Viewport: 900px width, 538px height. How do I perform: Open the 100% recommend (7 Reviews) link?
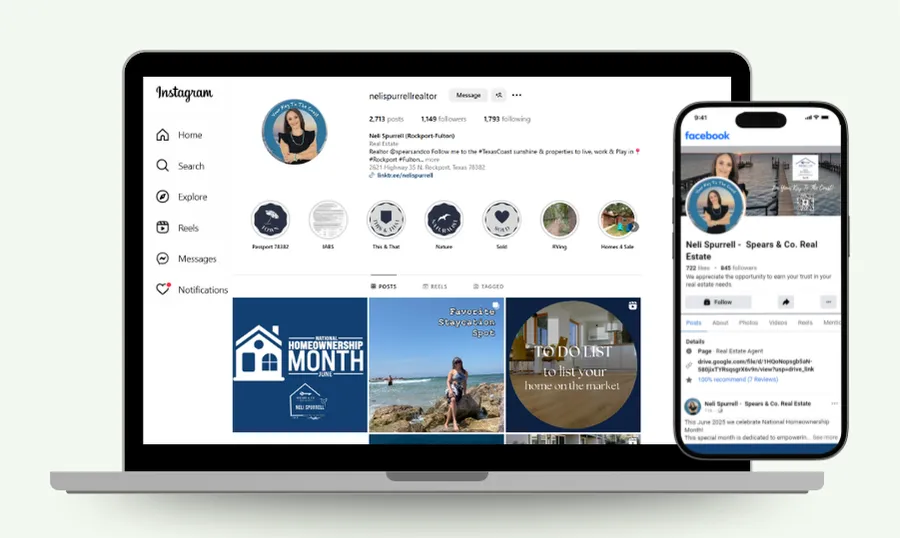[738, 380]
